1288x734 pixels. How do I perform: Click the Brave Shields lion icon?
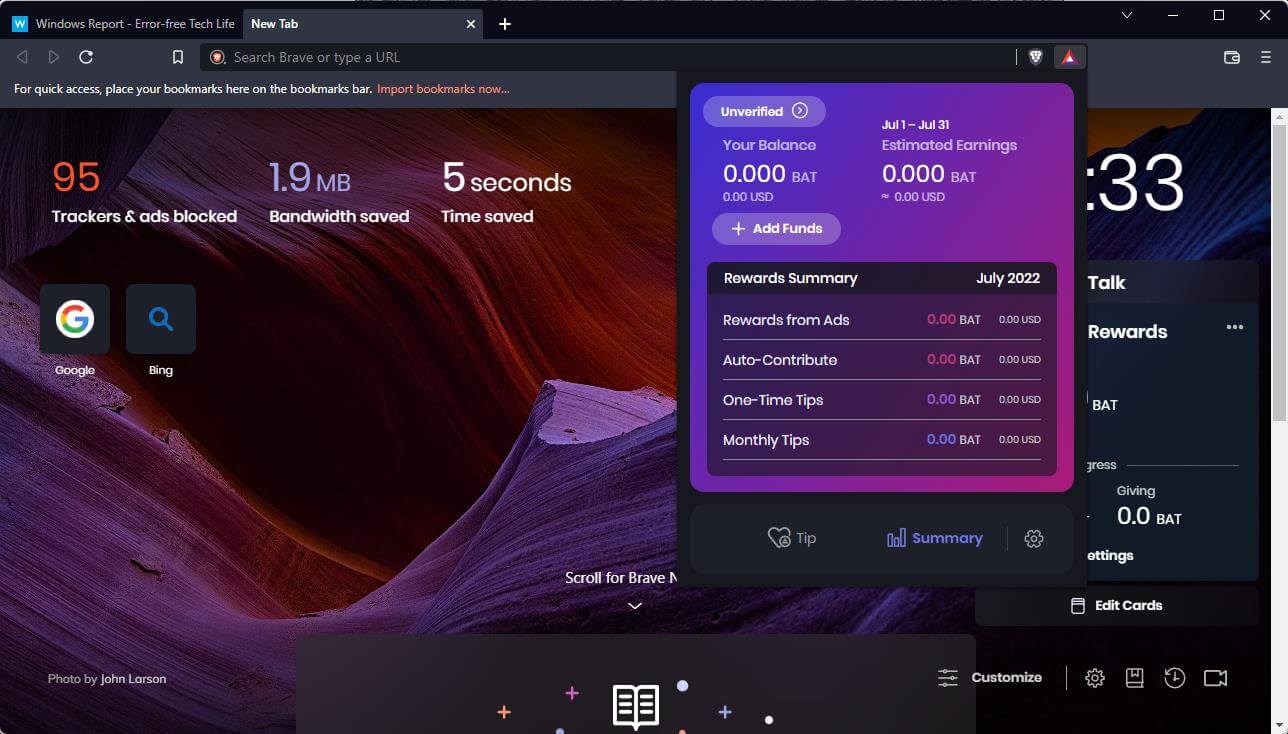tap(1036, 57)
